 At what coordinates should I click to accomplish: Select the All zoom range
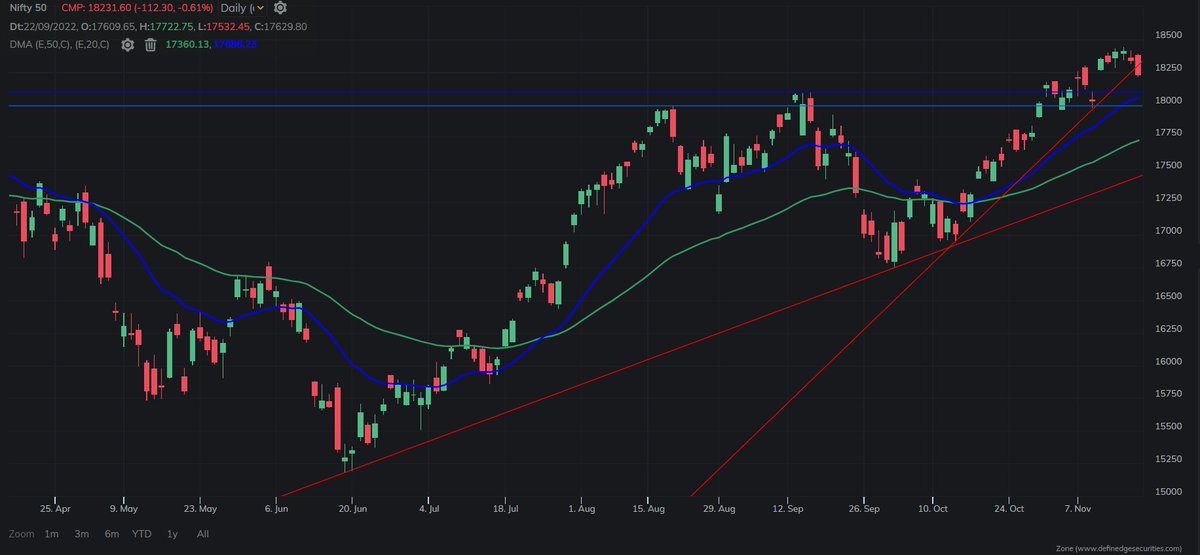203,534
